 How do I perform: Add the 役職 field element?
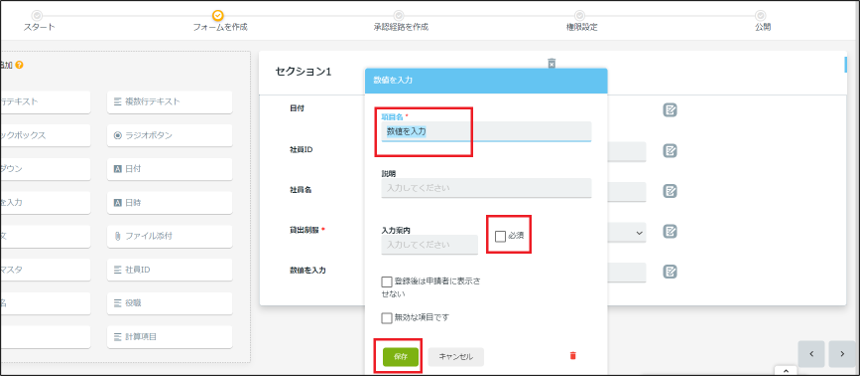tap(169, 303)
